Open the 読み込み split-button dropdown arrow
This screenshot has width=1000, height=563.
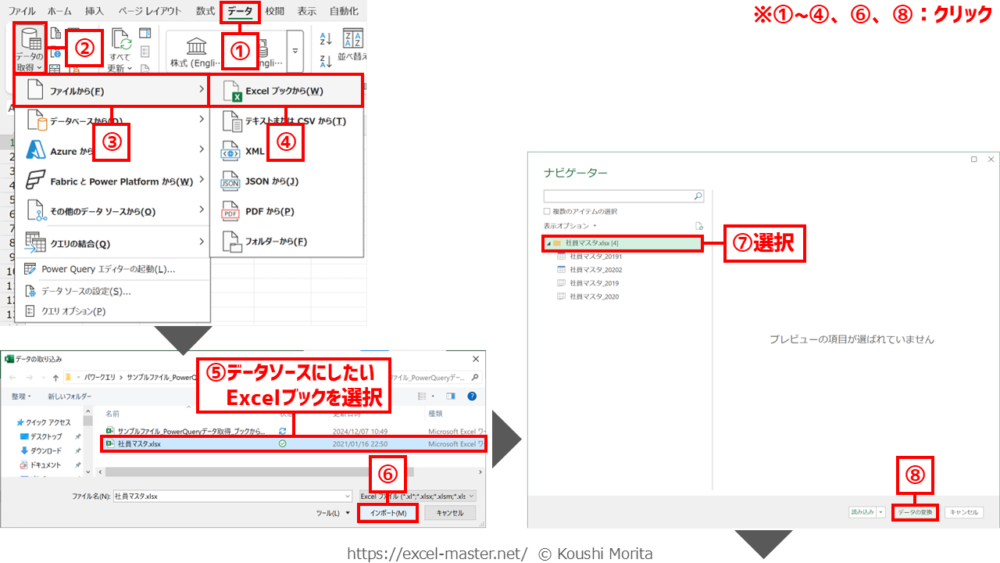pyautogui.click(x=879, y=511)
